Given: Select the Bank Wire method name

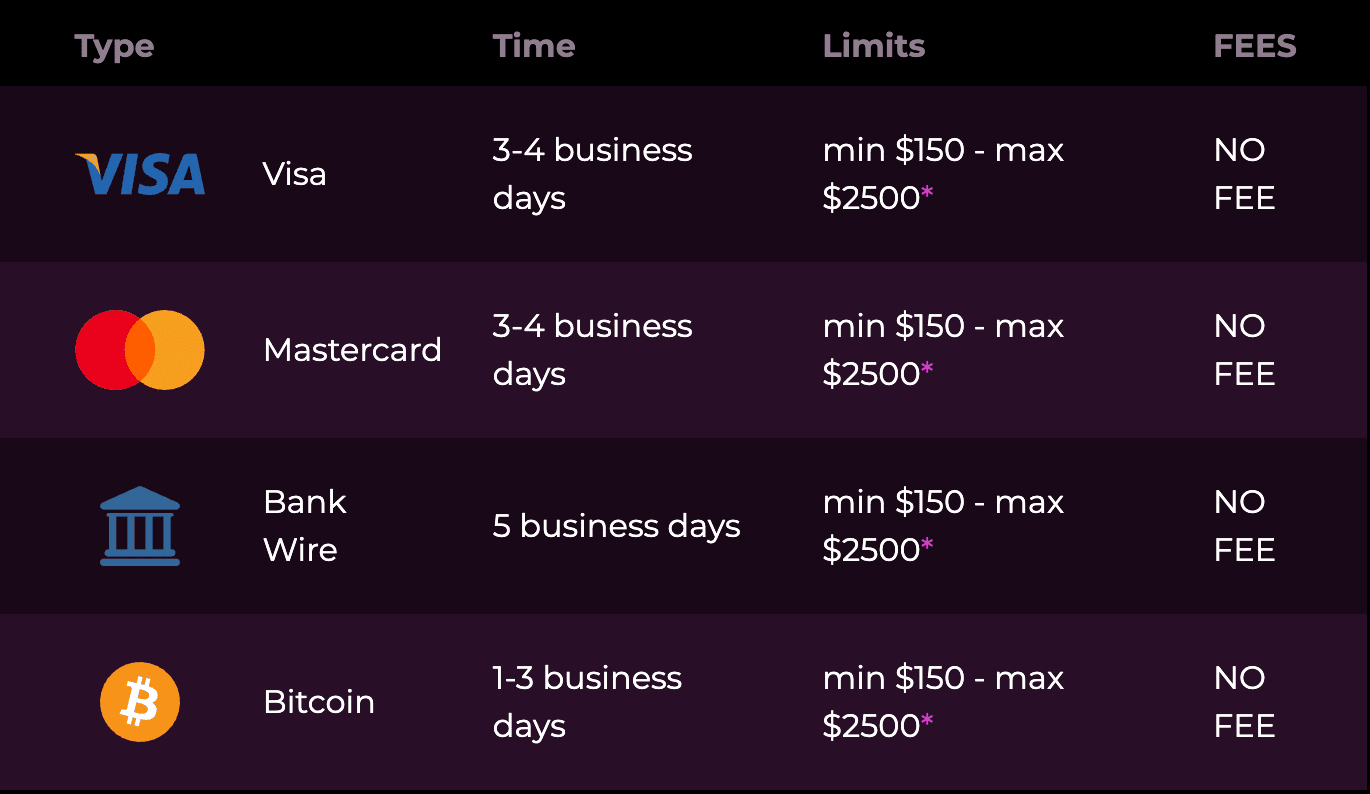Looking at the screenshot, I should (x=305, y=526).
